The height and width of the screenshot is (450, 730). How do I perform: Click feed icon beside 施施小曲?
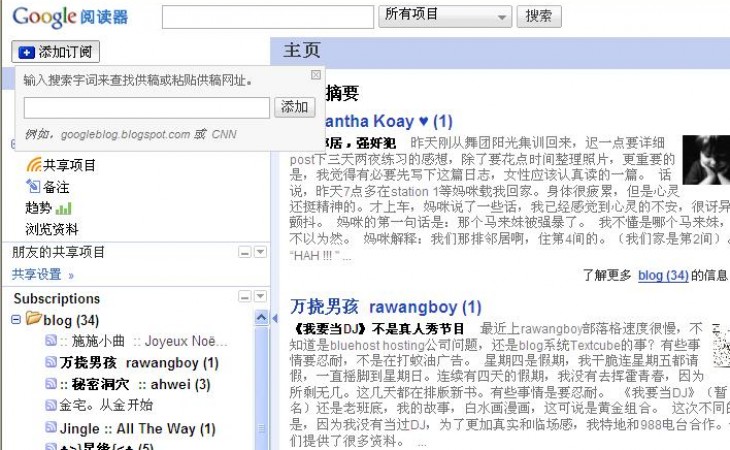51,341
